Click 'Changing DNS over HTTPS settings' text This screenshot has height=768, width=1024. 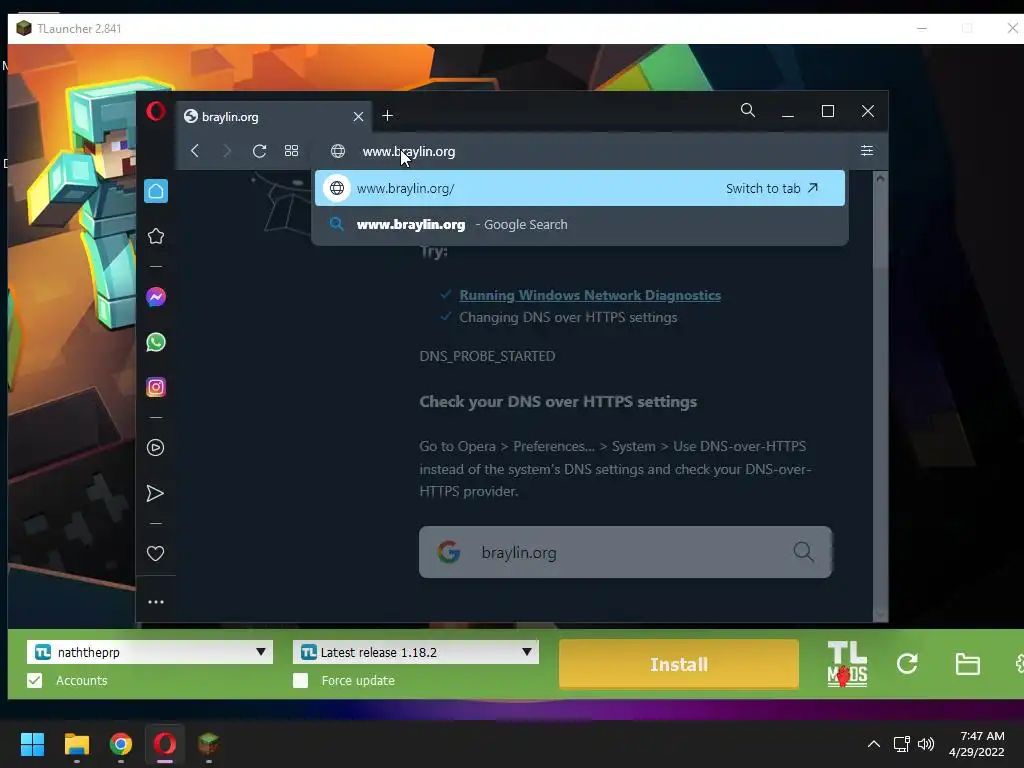pos(568,317)
